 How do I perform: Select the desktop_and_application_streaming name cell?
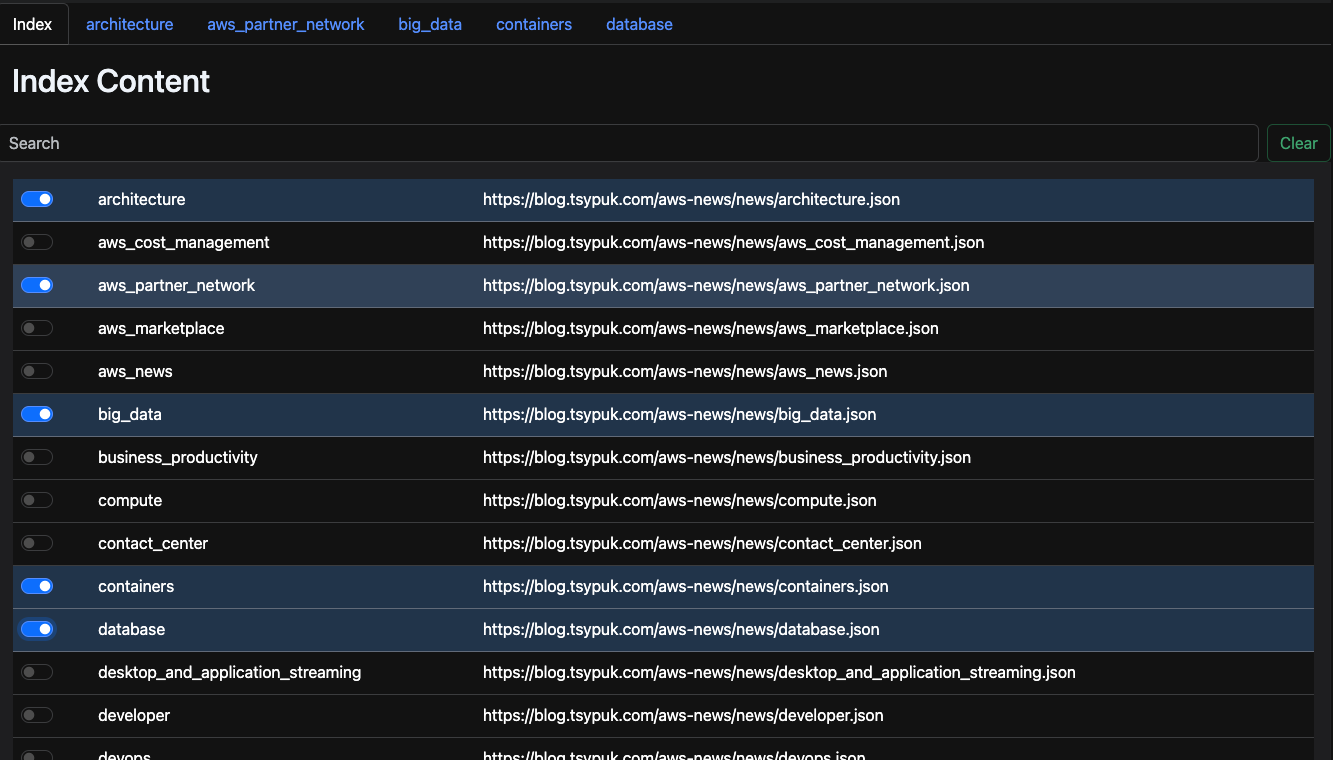pyautogui.click(x=230, y=672)
